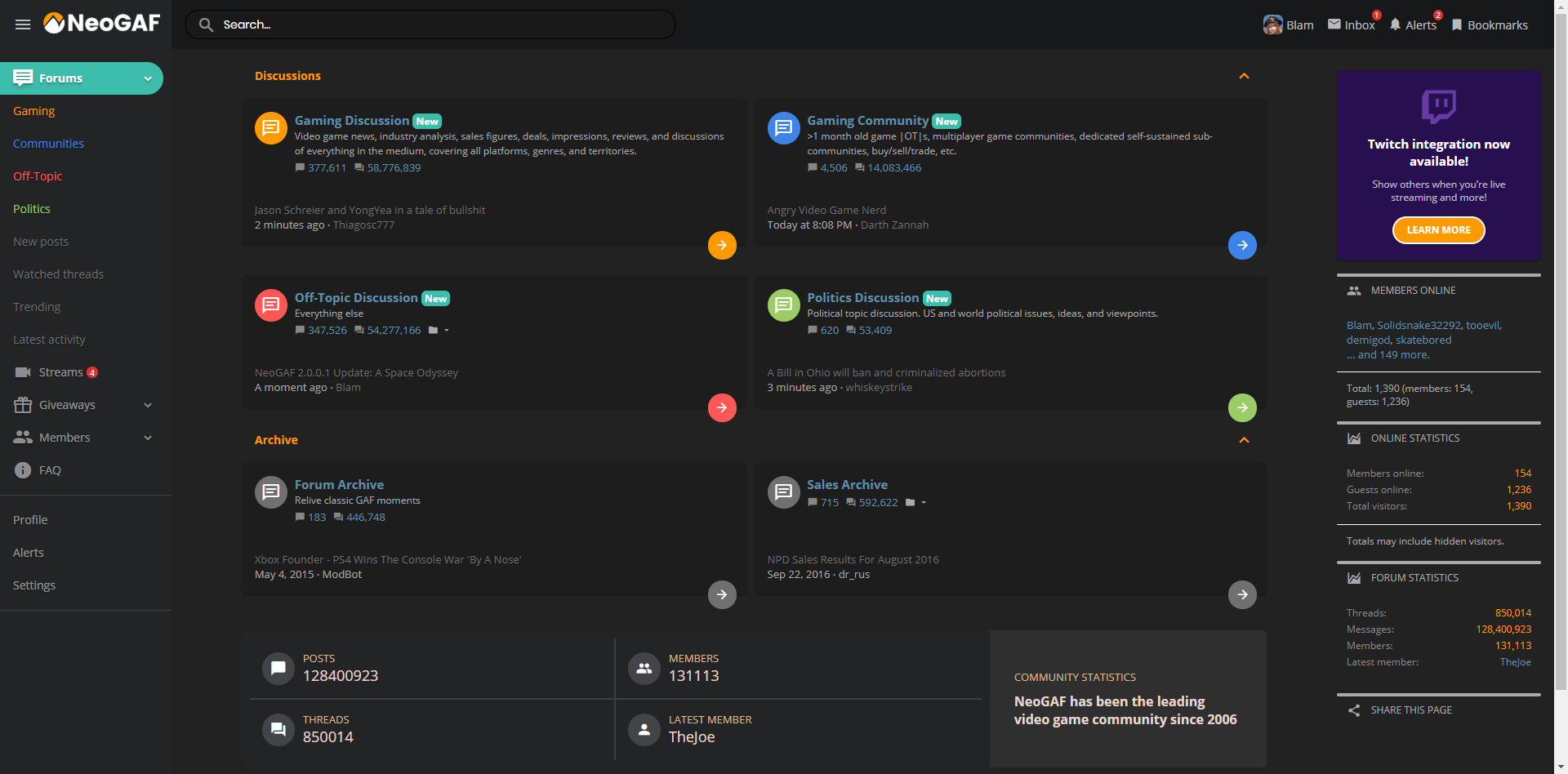Open the Inbox mail icon

coord(1334,24)
